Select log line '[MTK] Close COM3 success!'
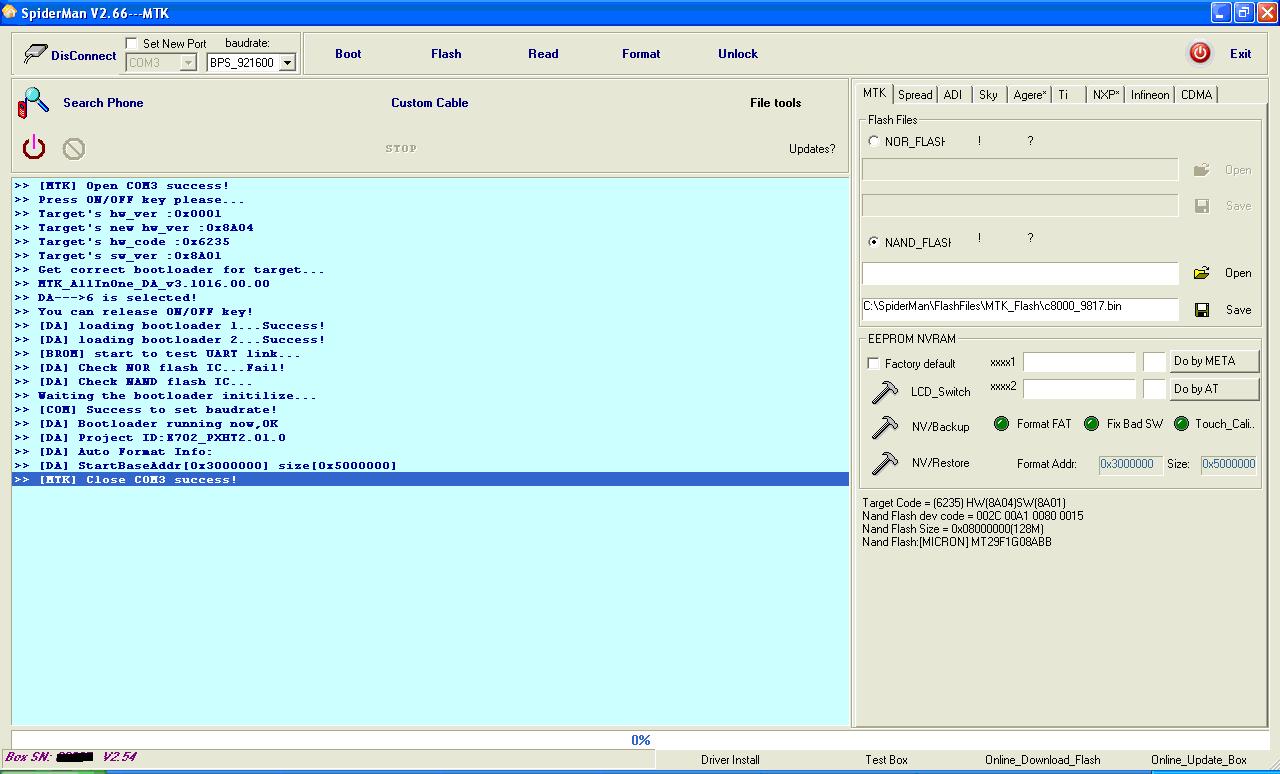The width and height of the screenshot is (1280, 774). [430, 480]
